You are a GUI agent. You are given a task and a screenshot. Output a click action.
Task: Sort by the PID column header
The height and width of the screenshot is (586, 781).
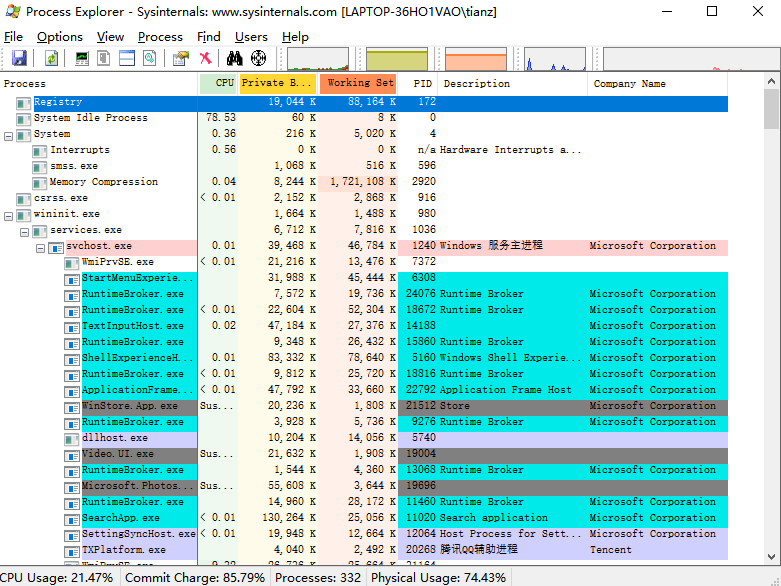click(x=417, y=83)
